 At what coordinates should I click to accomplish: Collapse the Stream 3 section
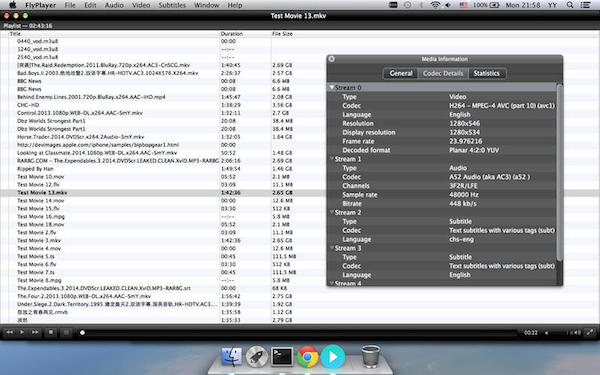(332, 248)
